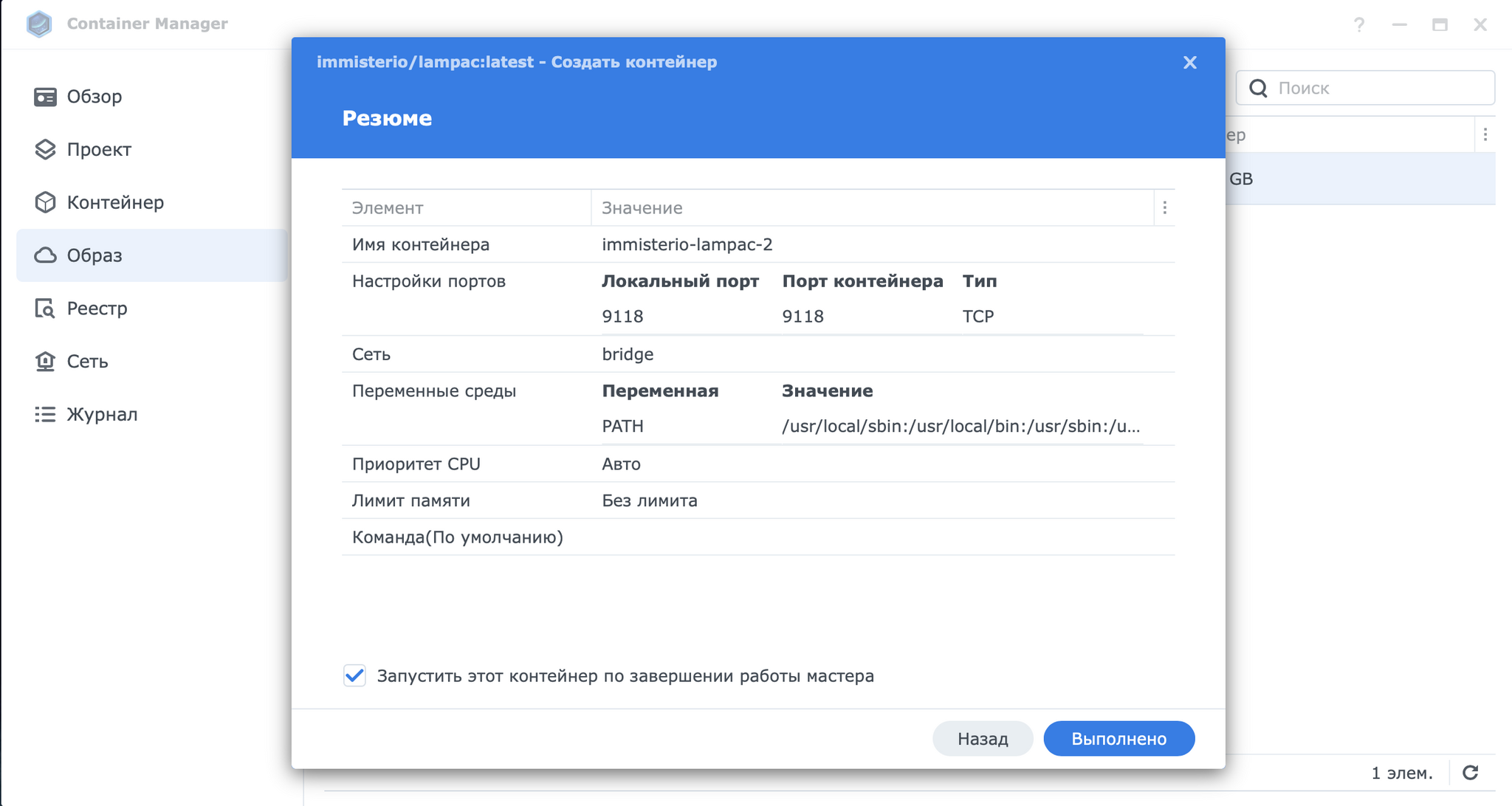Click the Обзор sidebar icon
The image size is (1512, 806).
(45, 97)
